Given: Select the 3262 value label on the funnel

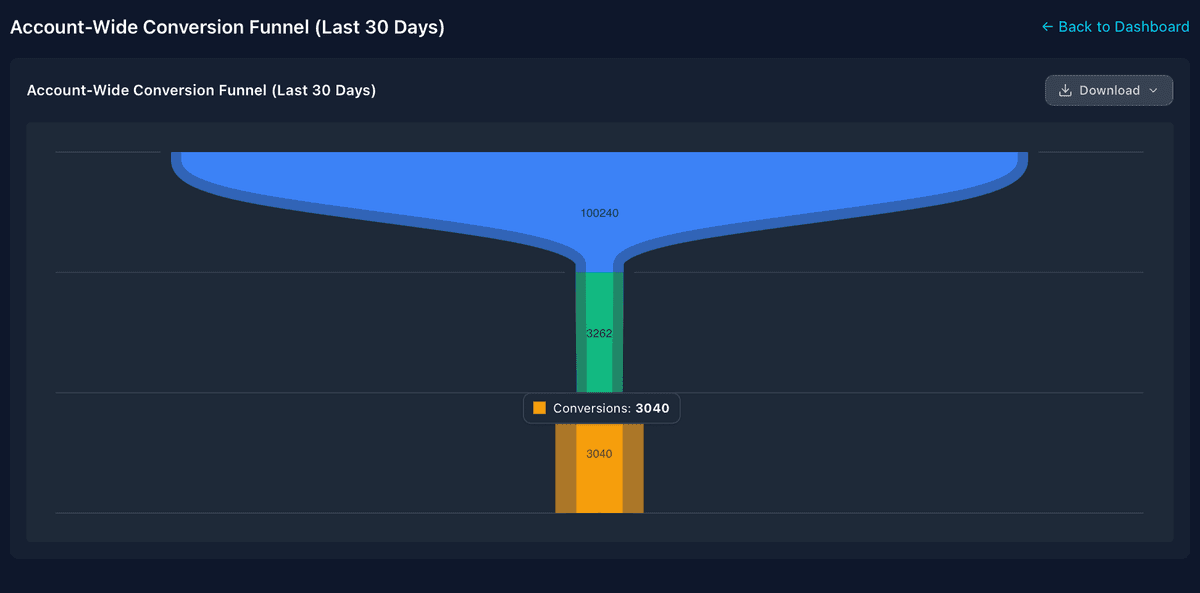Looking at the screenshot, I should tap(600, 333).
